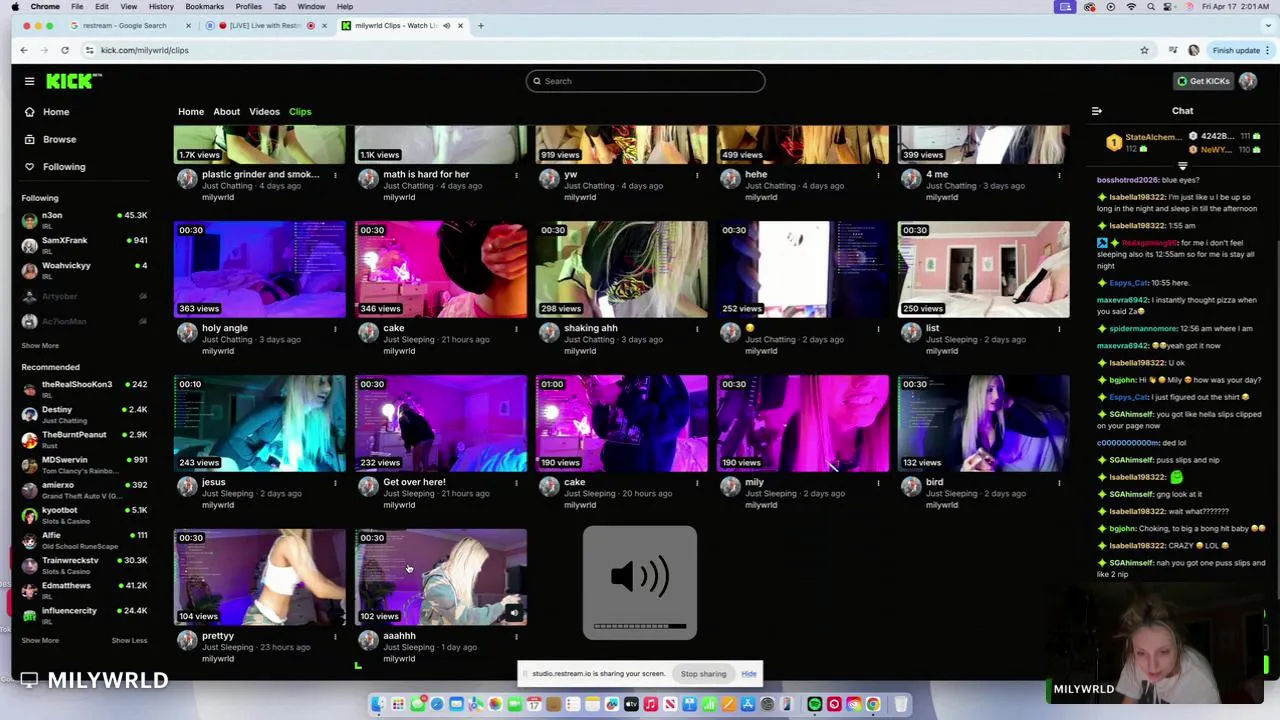Open options menu for 'bird' clip
1280x720 pixels.
(x=1059, y=483)
